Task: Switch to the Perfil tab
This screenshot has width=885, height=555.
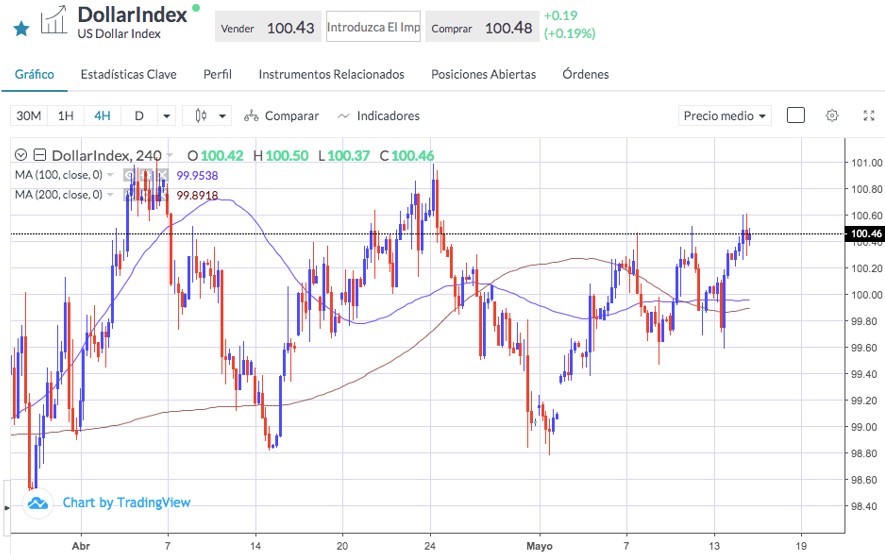Action: coord(217,74)
